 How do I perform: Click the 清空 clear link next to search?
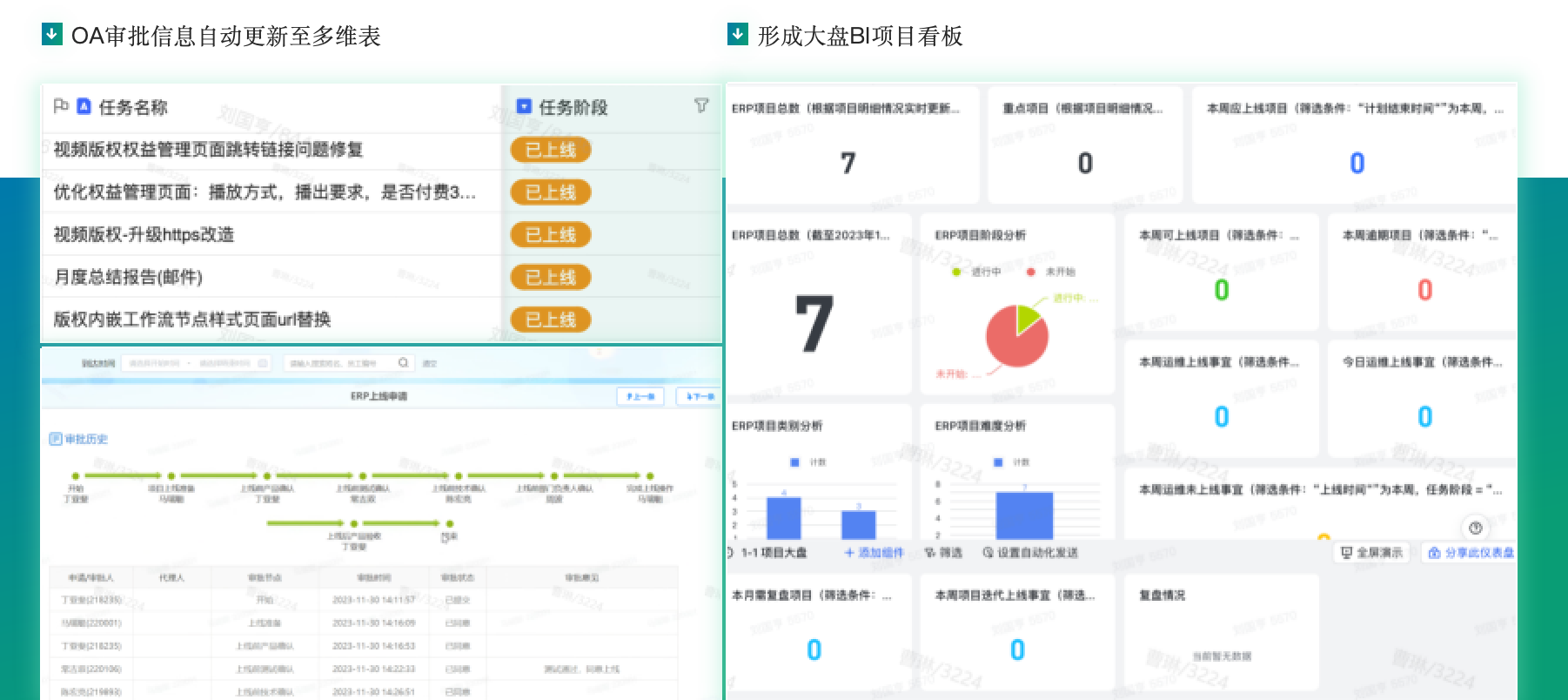click(x=429, y=363)
